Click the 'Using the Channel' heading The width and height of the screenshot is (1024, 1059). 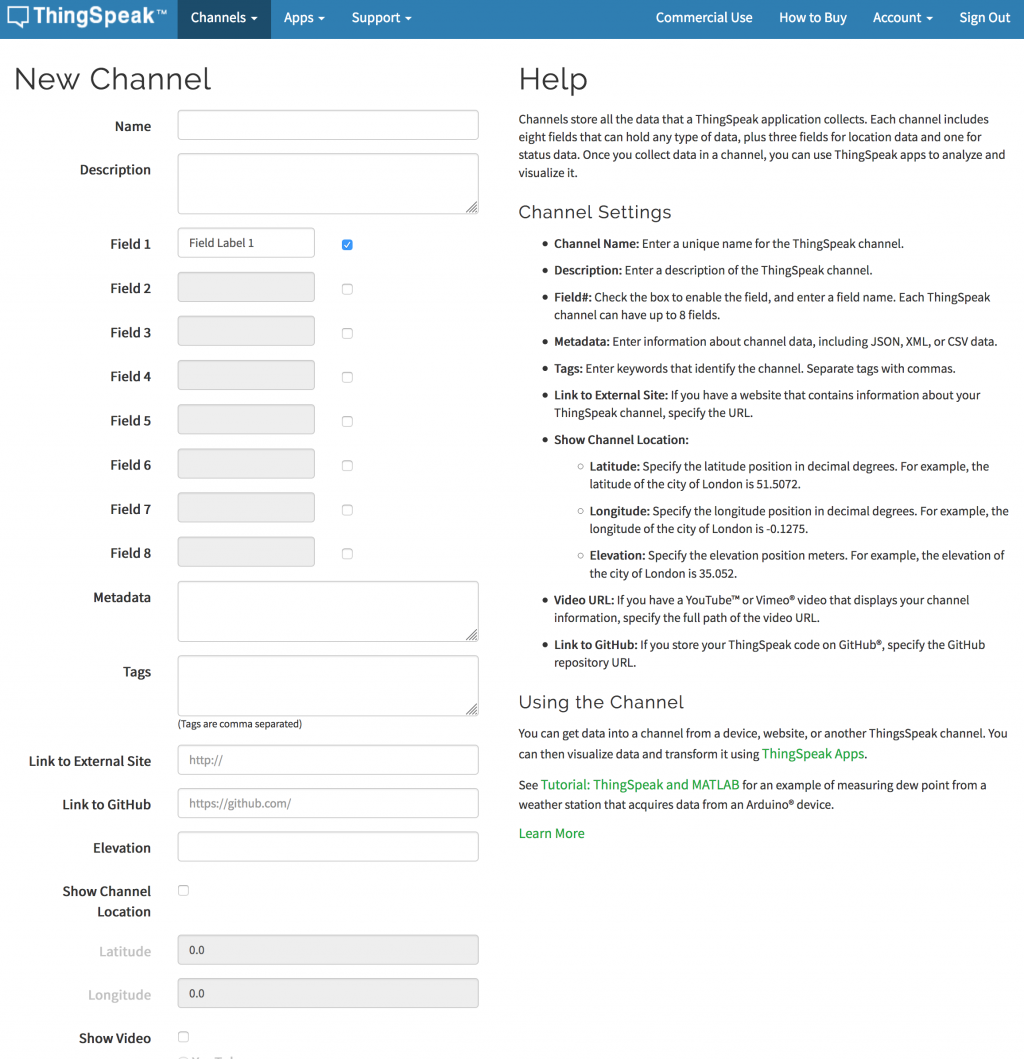pyautogui.click(x=601, y=702)
